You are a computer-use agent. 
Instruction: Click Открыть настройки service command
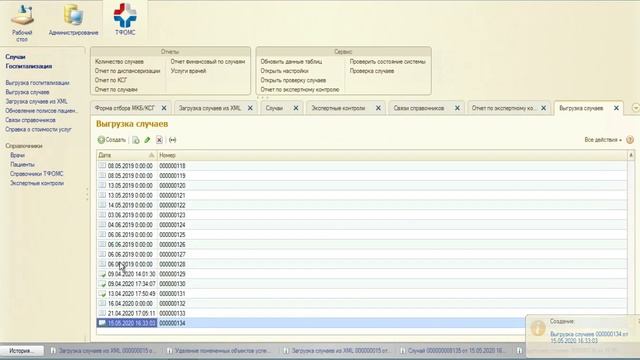[284, 71]
